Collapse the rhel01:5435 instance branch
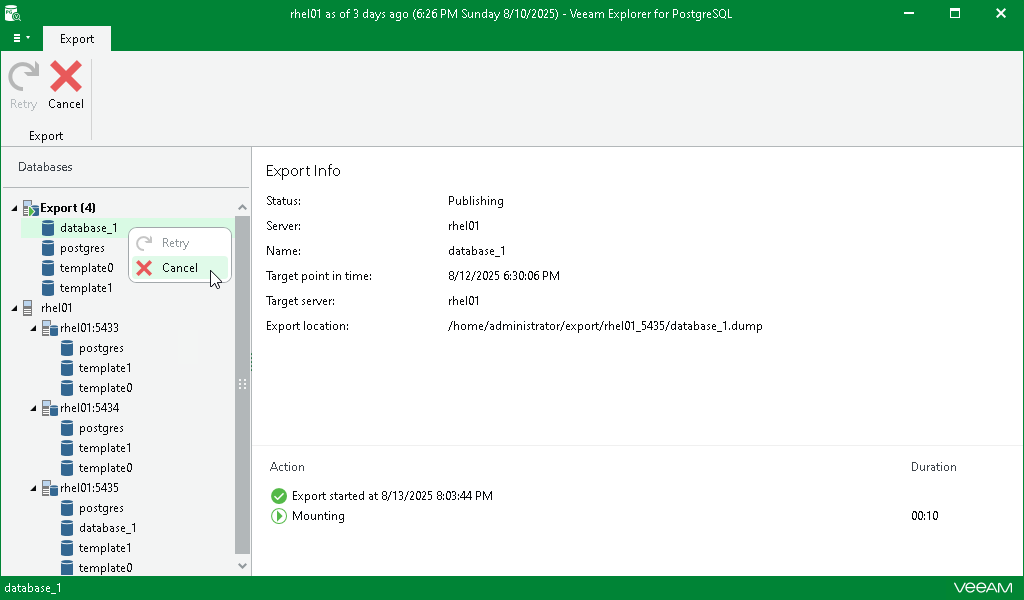The height and width of the screenshot is (600, 1024). [32, 488]
